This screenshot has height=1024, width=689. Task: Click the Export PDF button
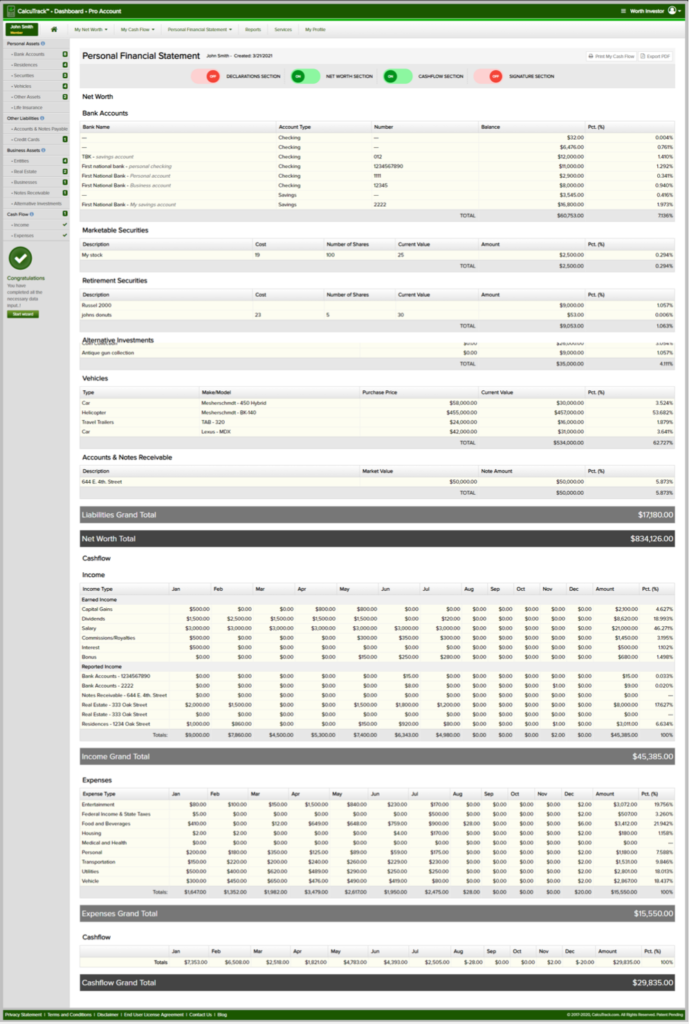[x=655, y=56]
